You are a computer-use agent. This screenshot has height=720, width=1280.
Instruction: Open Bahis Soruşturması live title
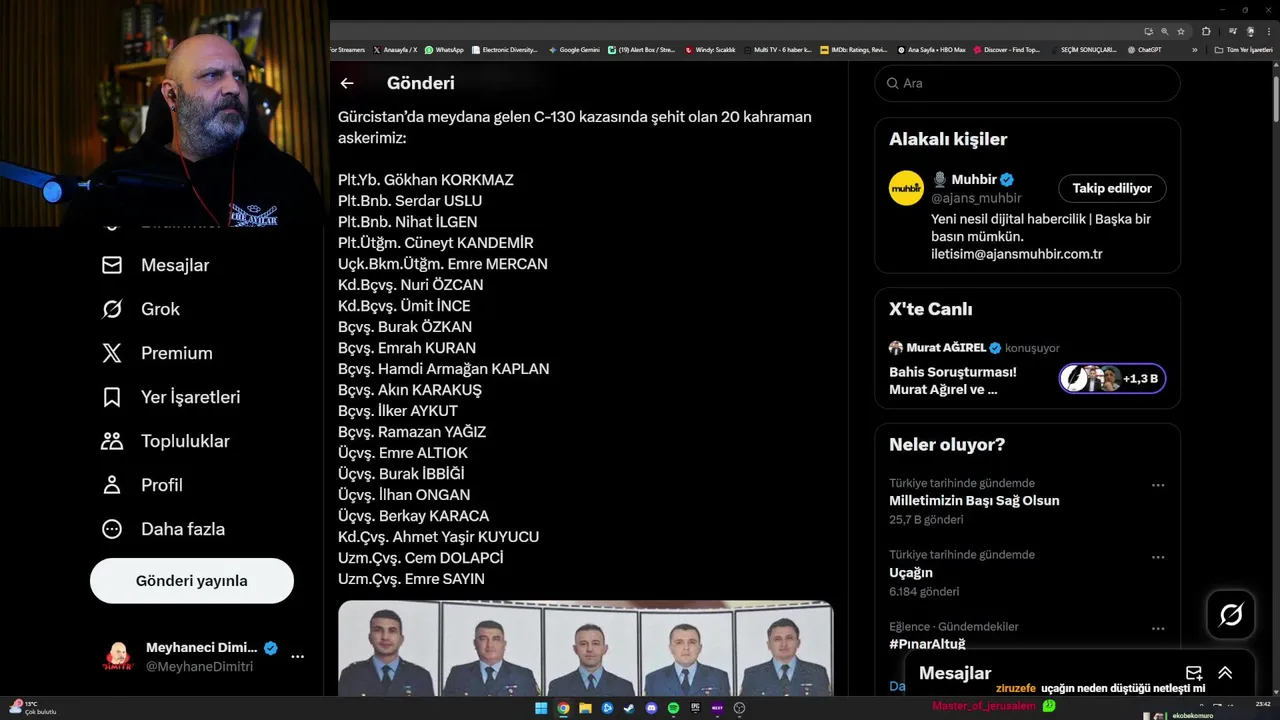[953, 380]
